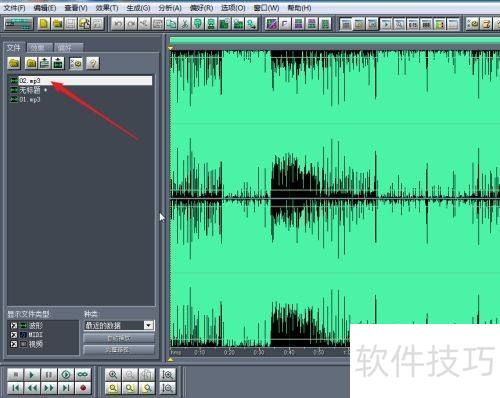500x398 pixels.
Task: Click the 完整路径 button
Action: point(119,350)
